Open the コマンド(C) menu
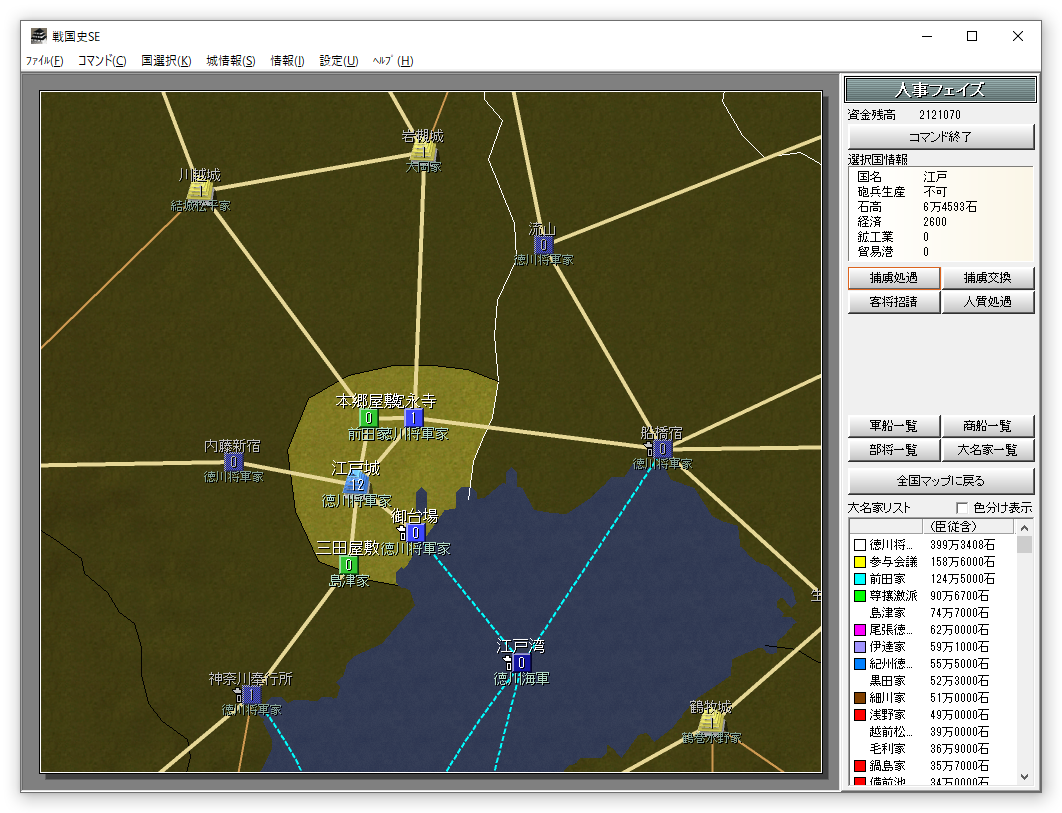 (x=102, y=61)
